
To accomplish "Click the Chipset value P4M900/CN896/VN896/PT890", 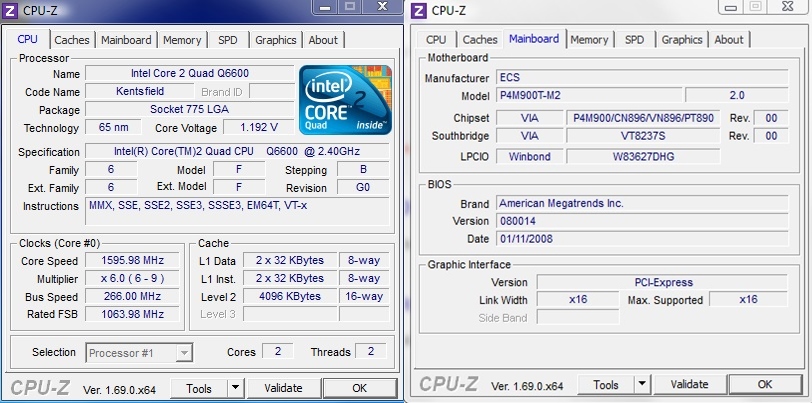I will (643, 118).
